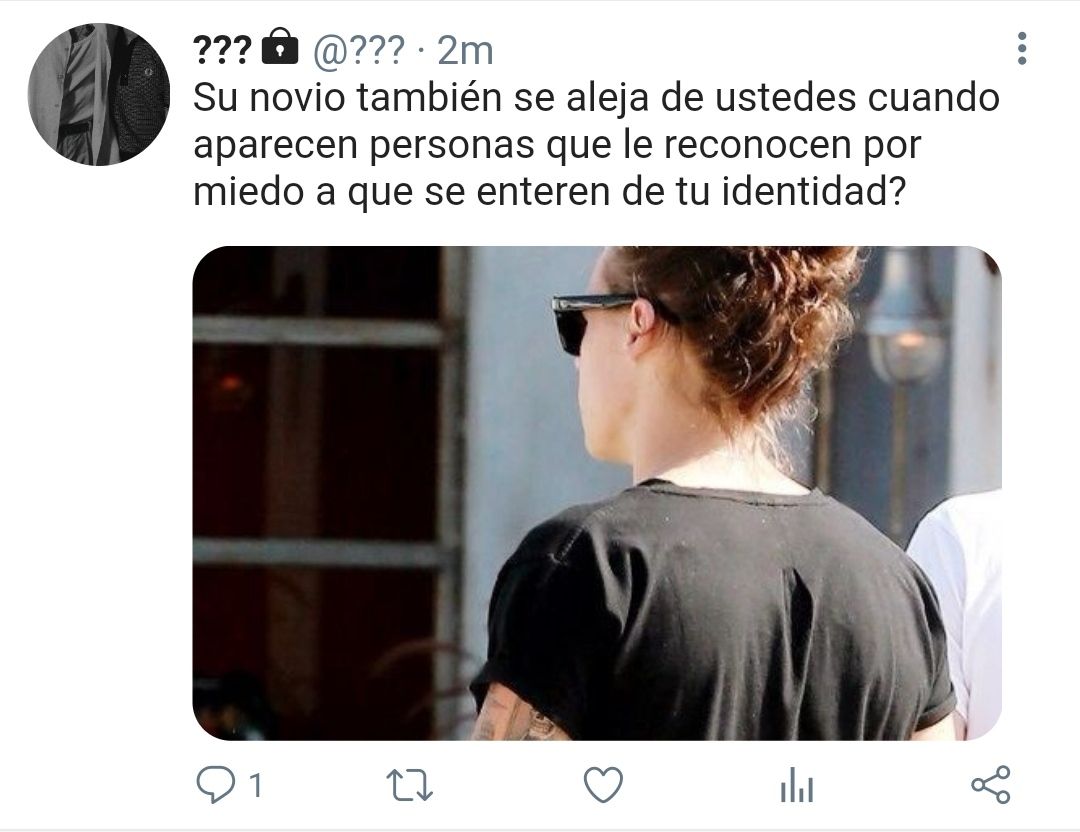This screenshot has height=832, width=1080.
Task: Open the reply speech bubble icon
Action: (216, 785)
